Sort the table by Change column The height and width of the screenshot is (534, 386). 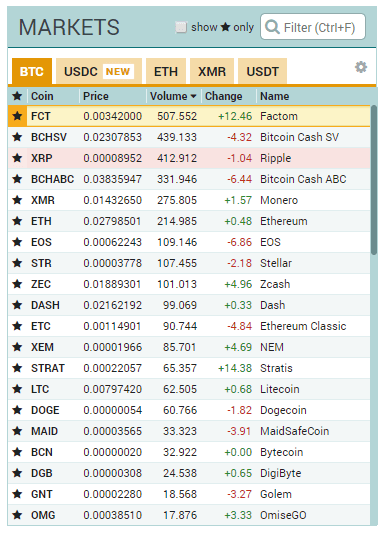[x=223, y=96]
